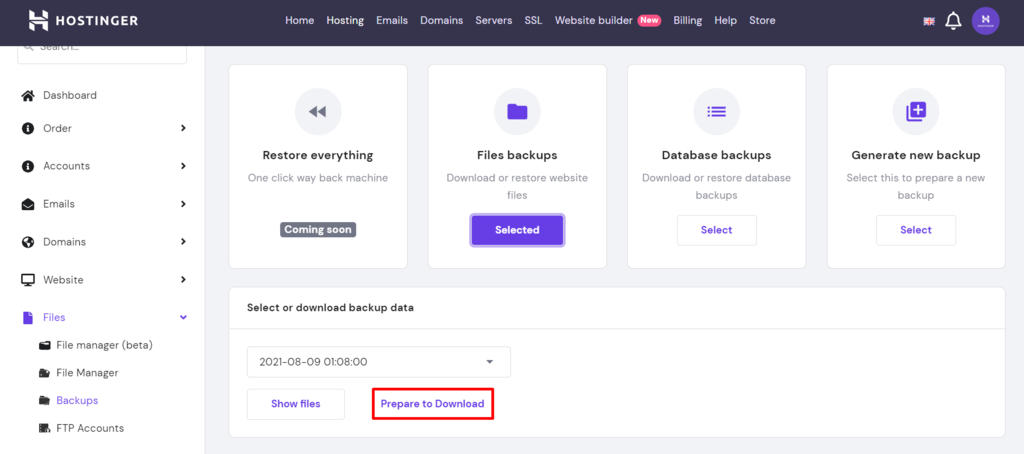Select Database backups option

tap(716, 230)
